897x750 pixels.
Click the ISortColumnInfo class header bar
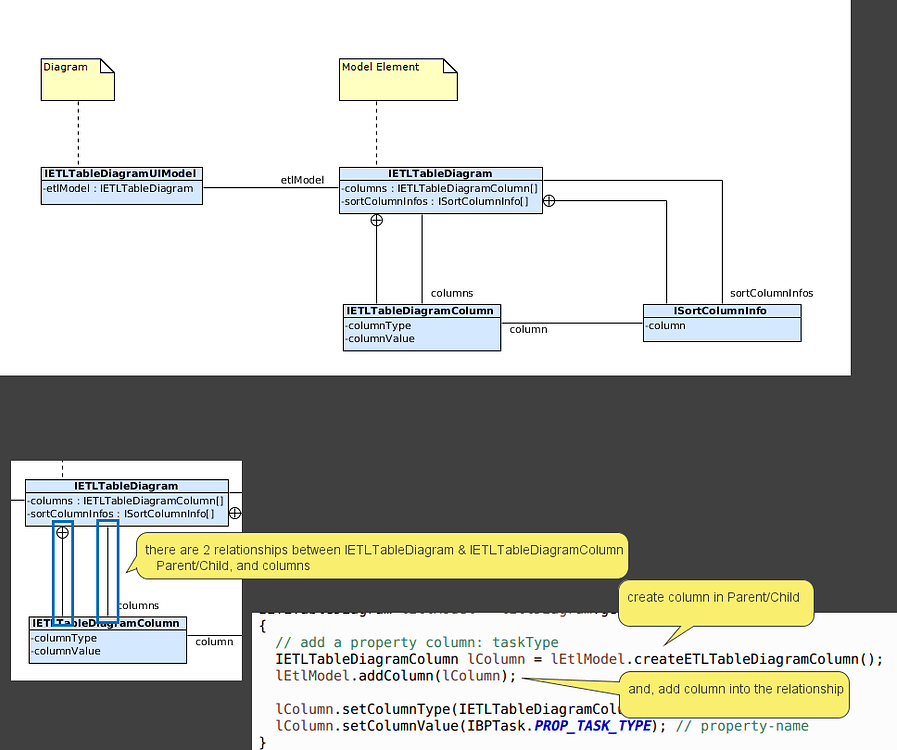(x=721, y=310)
